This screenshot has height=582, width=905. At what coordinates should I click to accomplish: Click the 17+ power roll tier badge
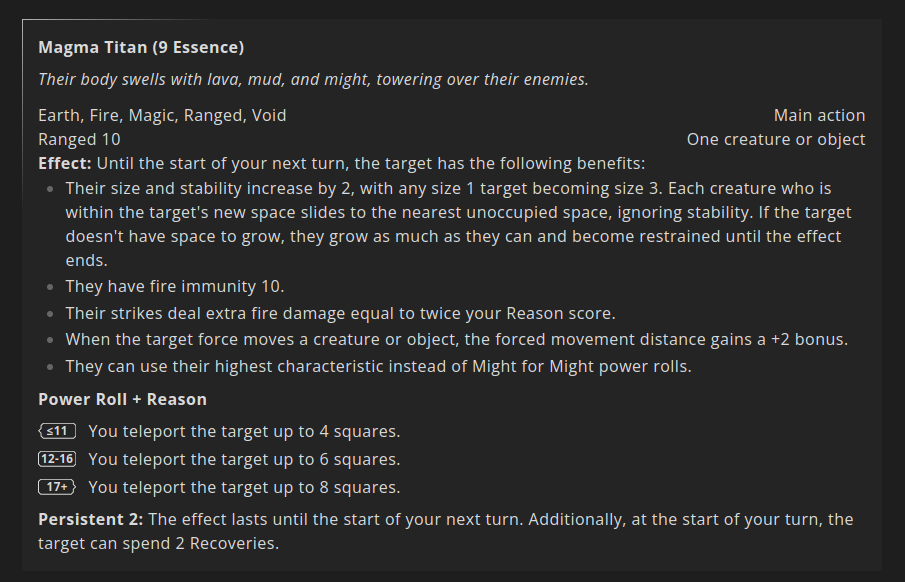click(57, 488)
